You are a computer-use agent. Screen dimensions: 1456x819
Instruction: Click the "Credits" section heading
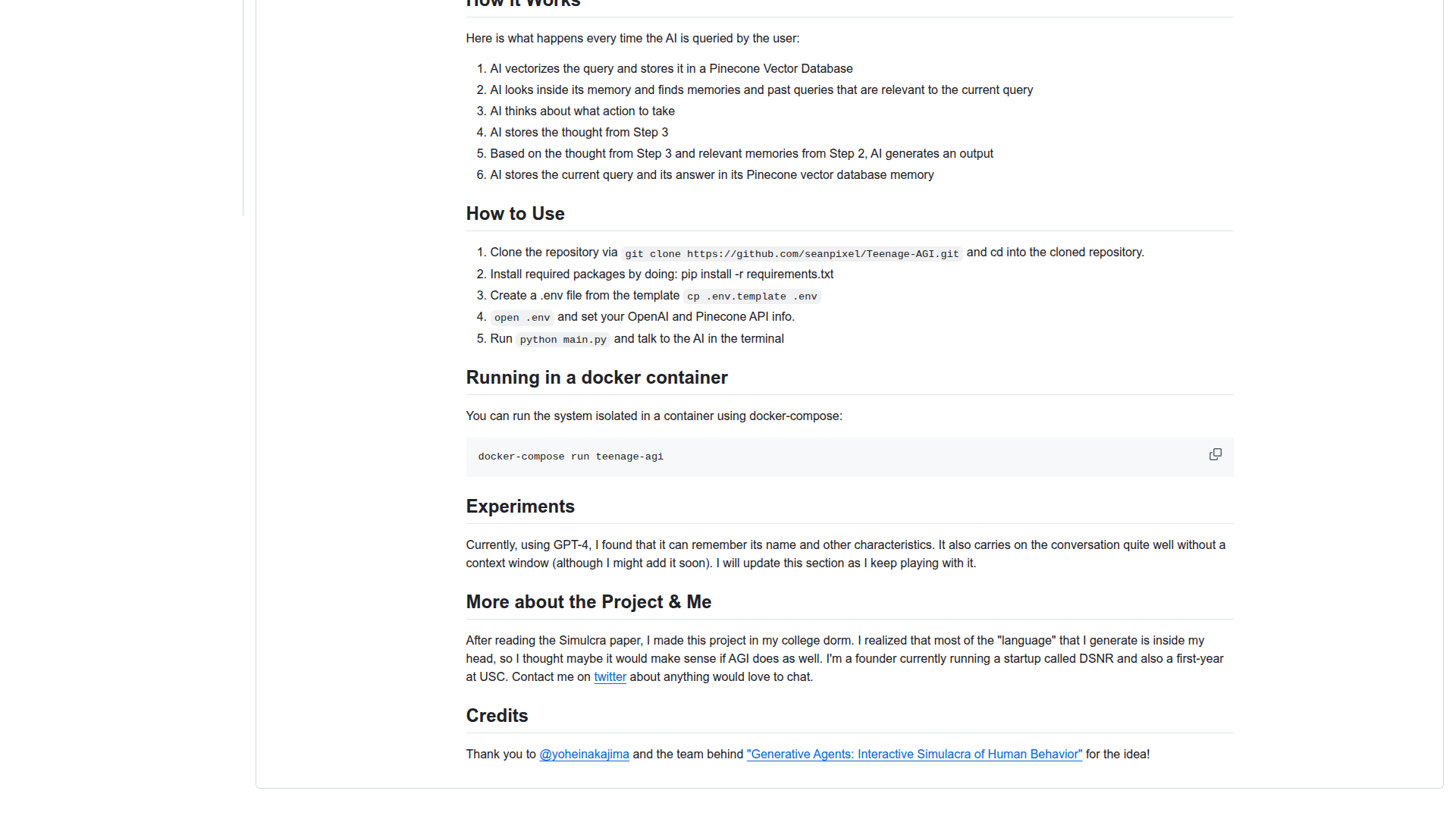497,716
